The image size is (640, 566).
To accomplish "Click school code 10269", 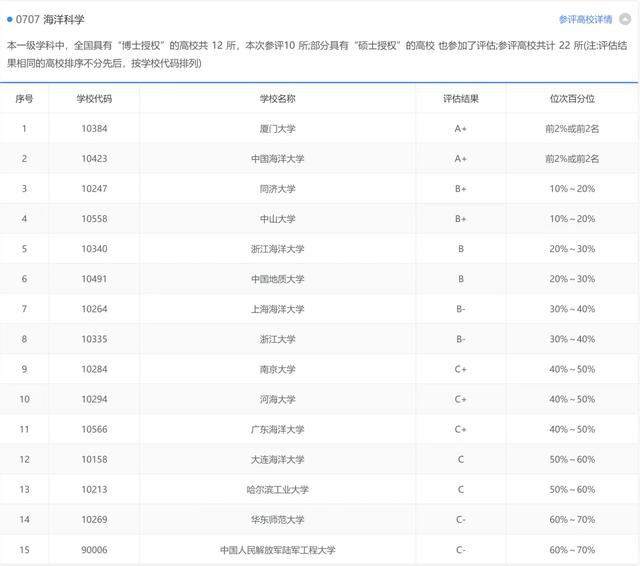I will coord(94,519).
